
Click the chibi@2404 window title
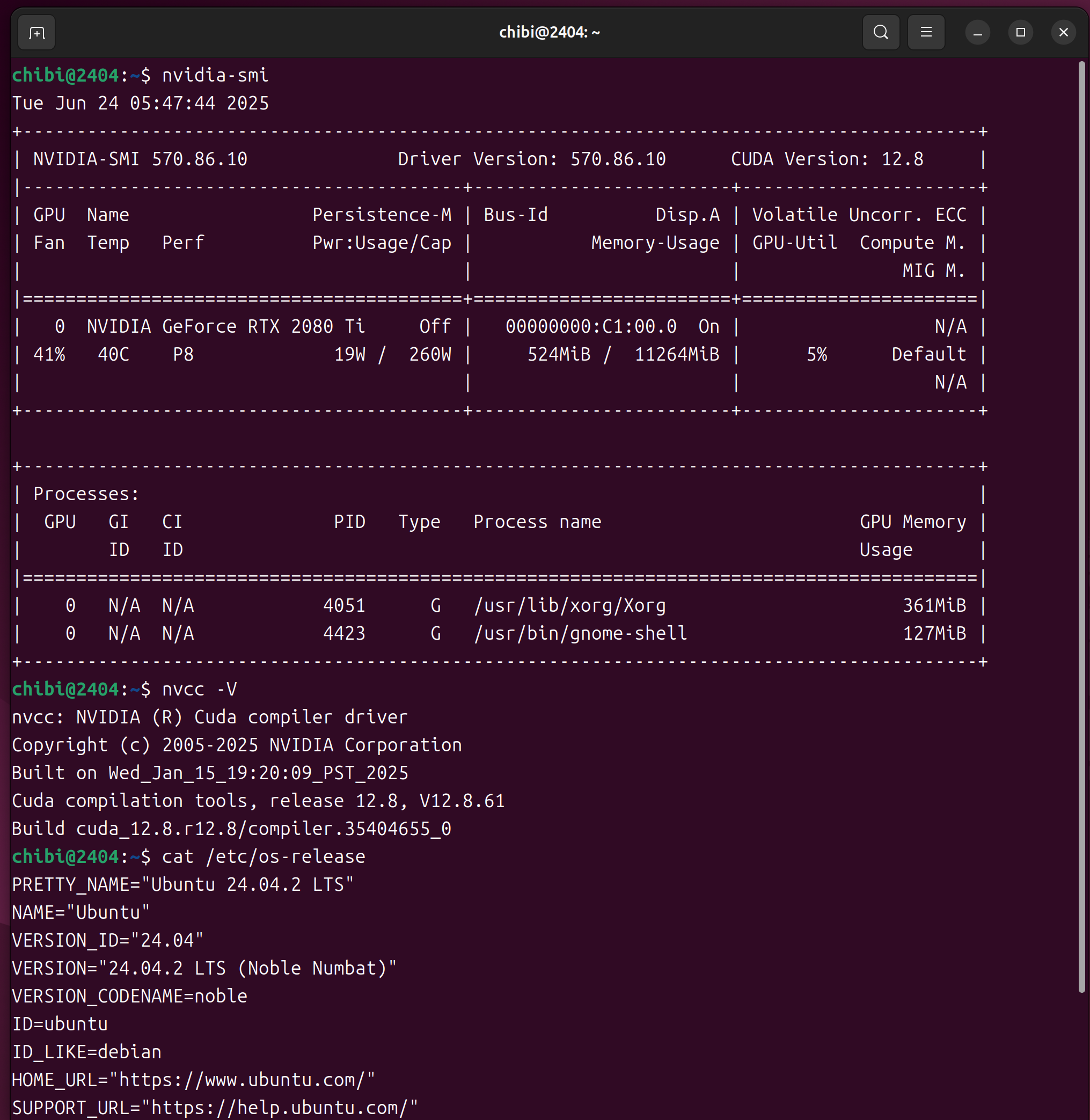(x=549, y=33)
